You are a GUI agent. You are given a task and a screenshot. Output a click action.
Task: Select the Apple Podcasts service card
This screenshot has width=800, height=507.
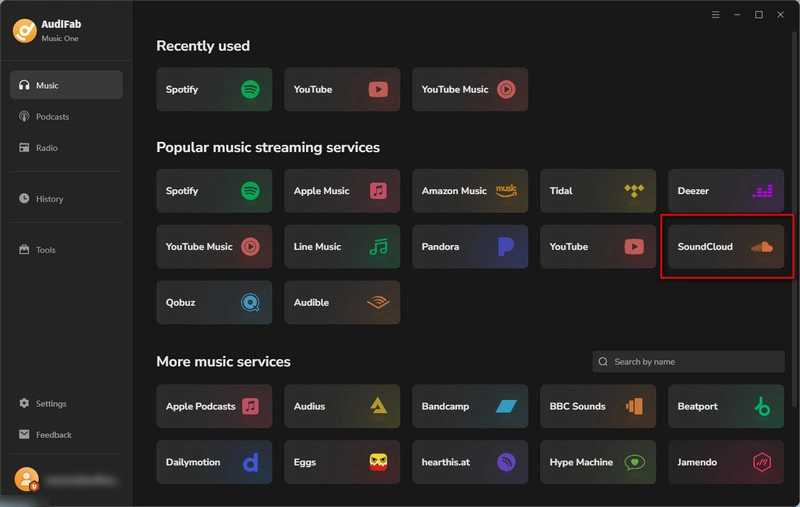click(214, 407)
